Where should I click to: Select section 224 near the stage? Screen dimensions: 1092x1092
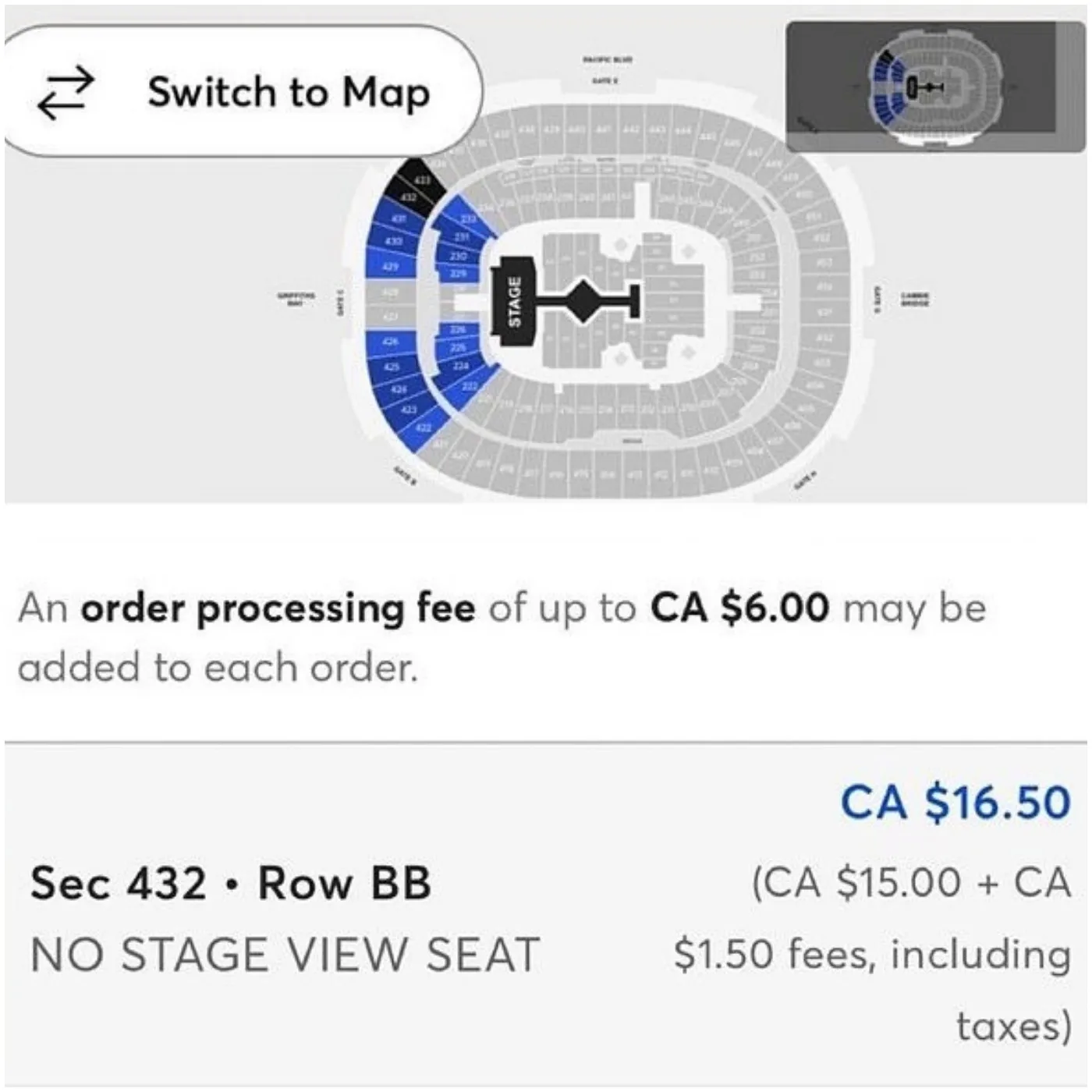[x=463, y=364]
